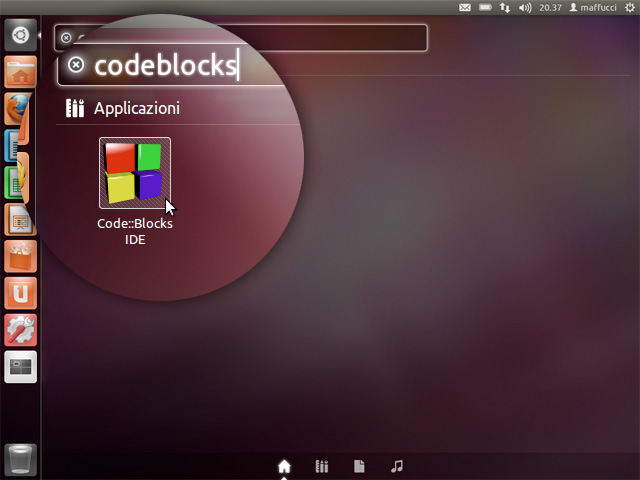Image resolution: width=640 pixels, height=480 pixels.
Task: Clear the original Dash search field
Action: click(x=66, y=38)
